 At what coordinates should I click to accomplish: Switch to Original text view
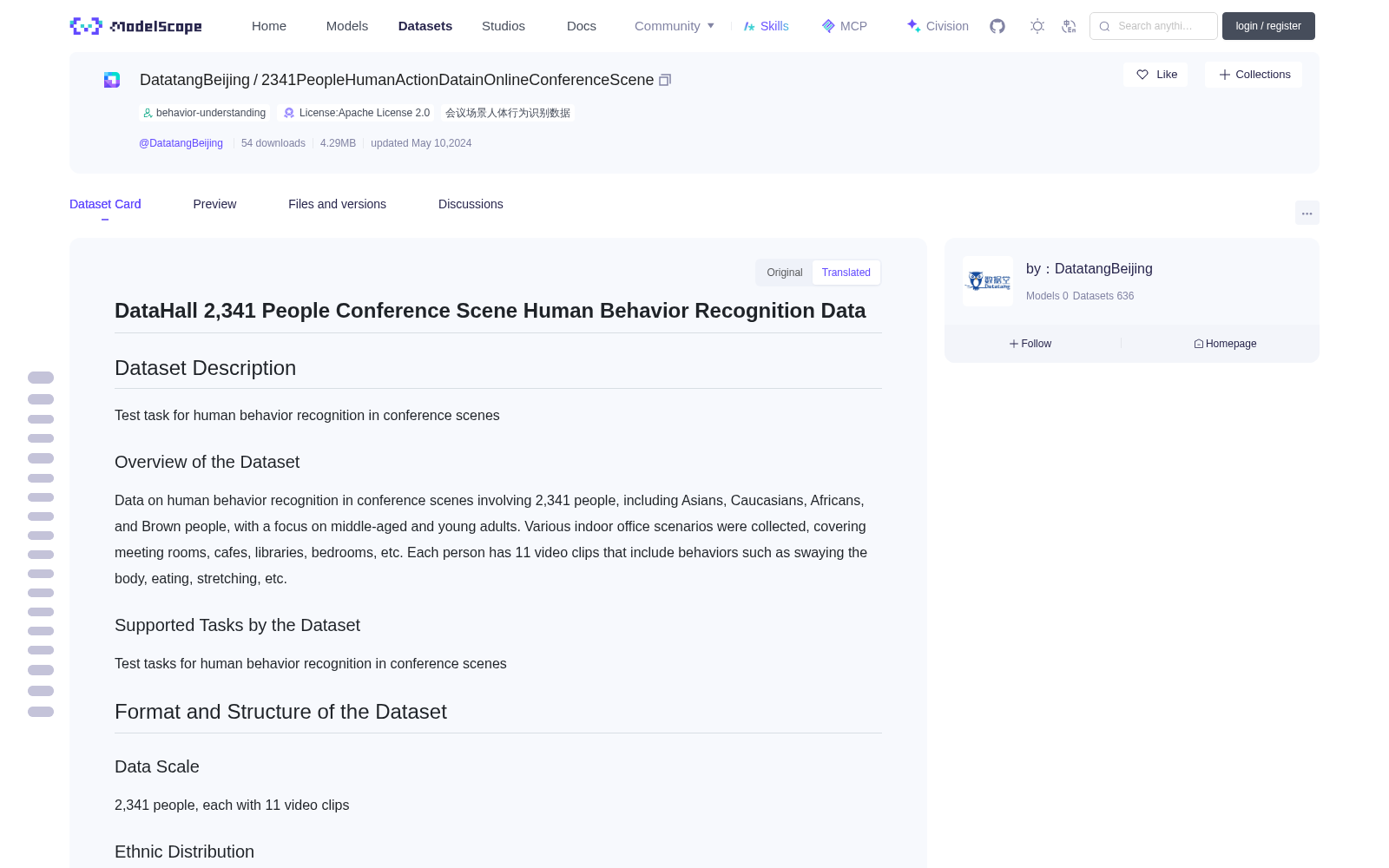tap(785, 273)
